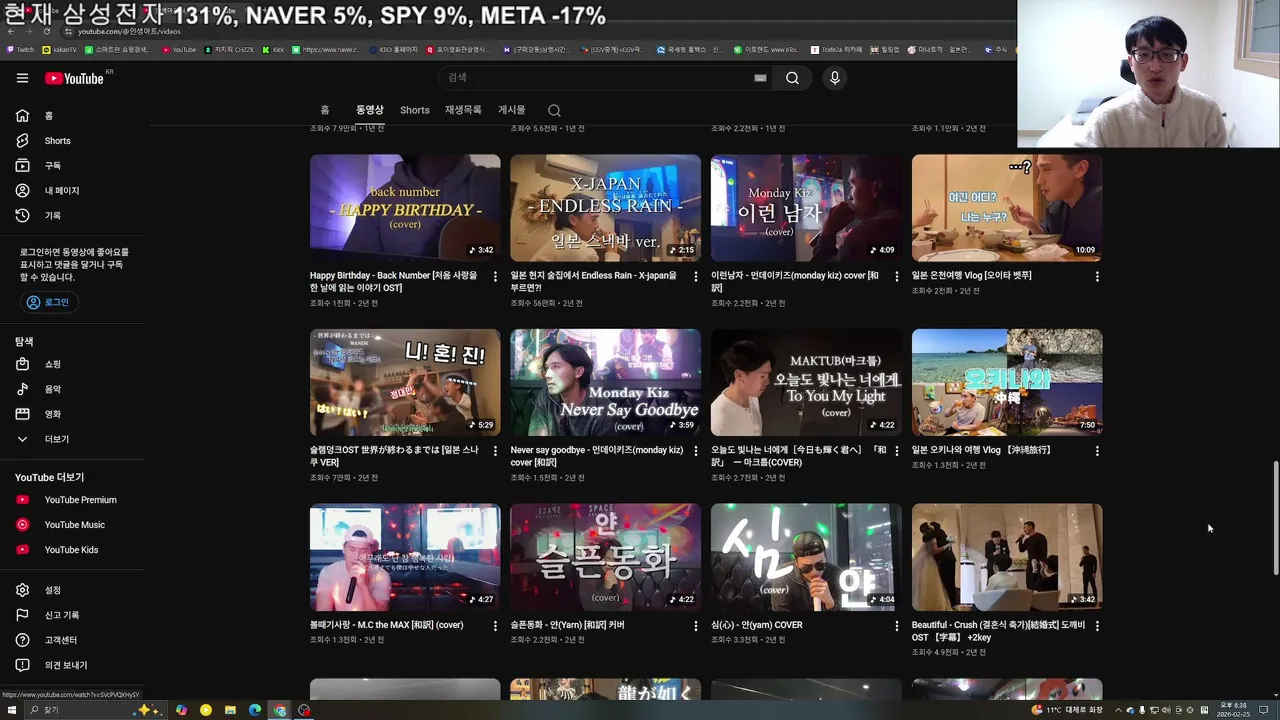Open more options for Endless Rain video

[696, 276]
